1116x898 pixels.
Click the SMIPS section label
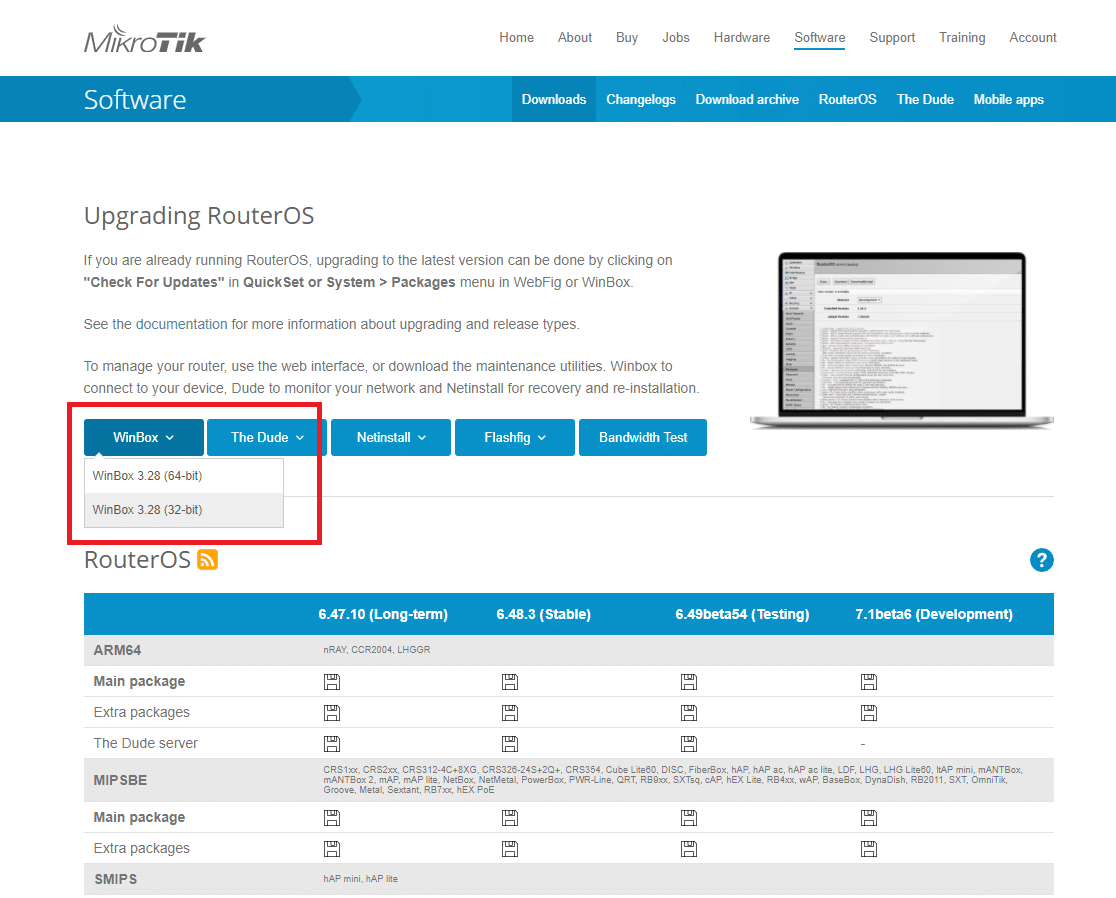[115, 879]
